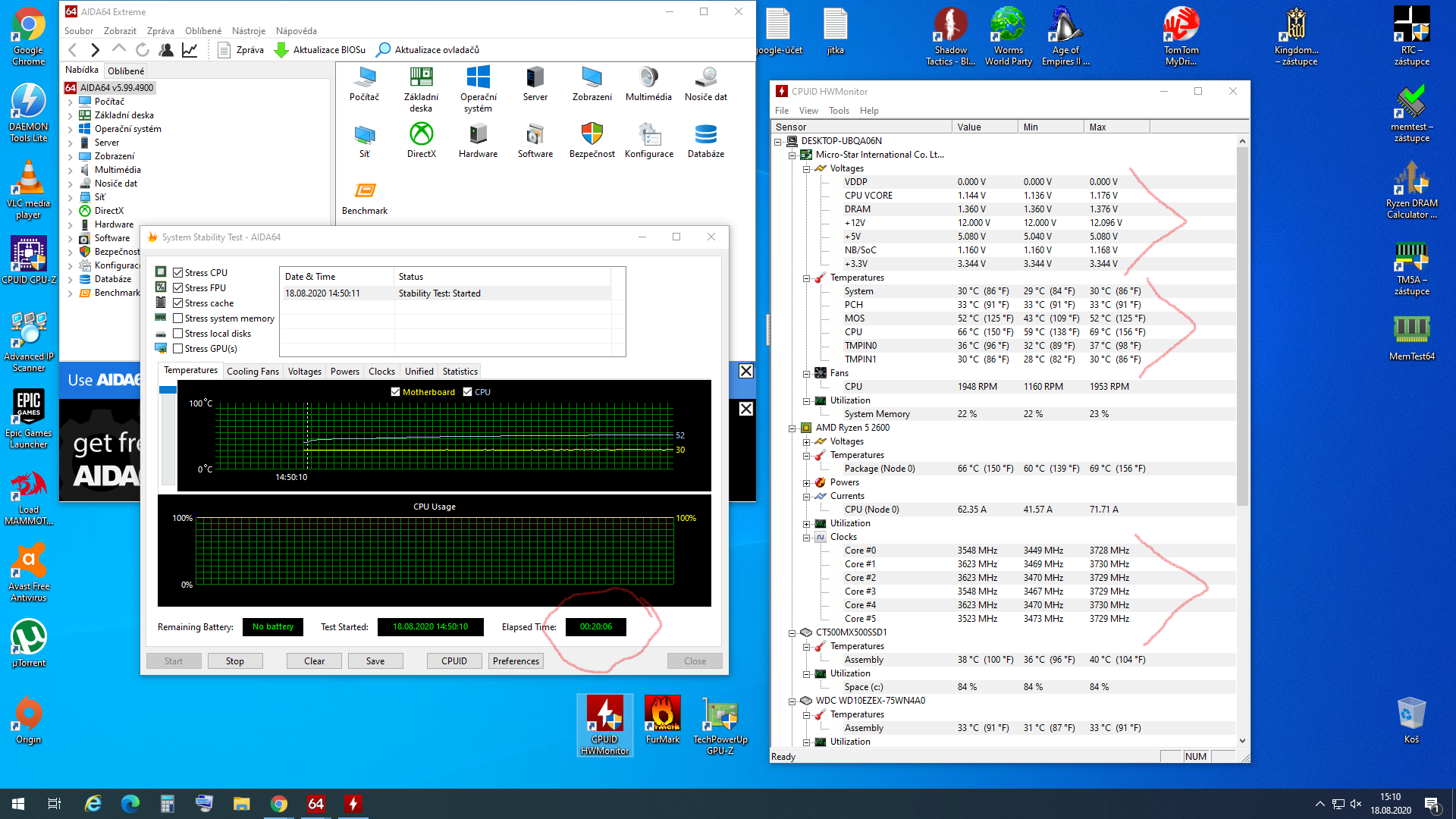1456x819 pixels.
Task: Click the AIDA64 toolbar graph icon
Action: tap(190, 50)
